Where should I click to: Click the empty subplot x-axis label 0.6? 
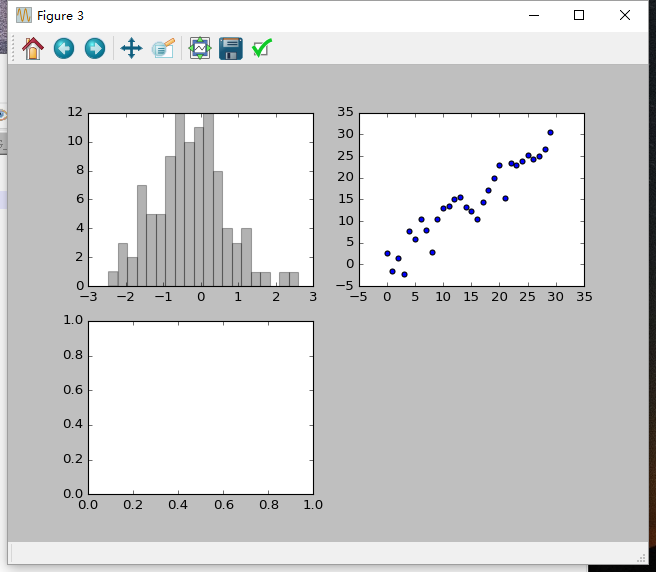[224, 505]
